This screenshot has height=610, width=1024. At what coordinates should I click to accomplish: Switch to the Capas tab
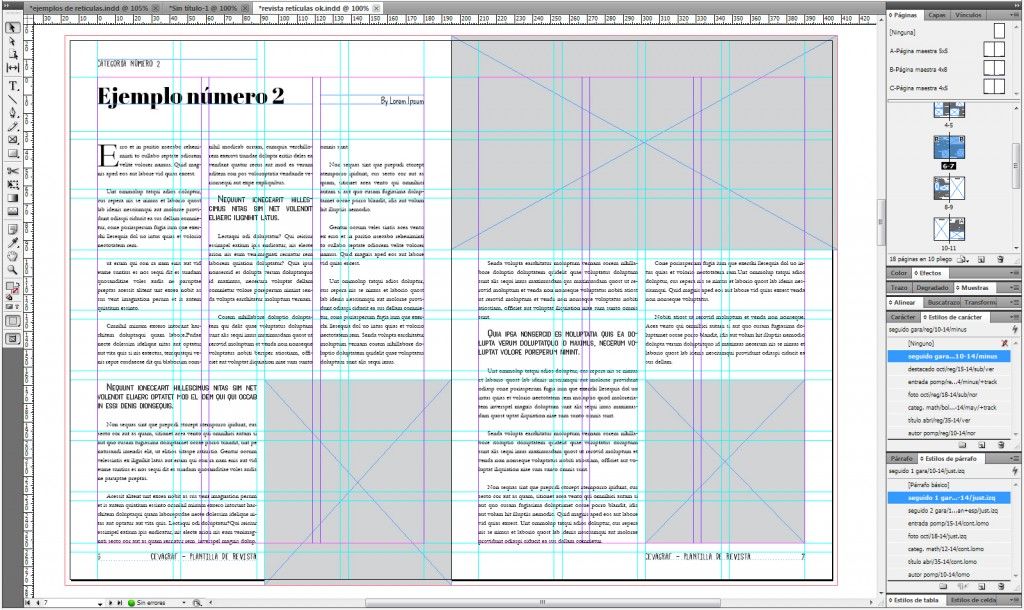point(936,14)
